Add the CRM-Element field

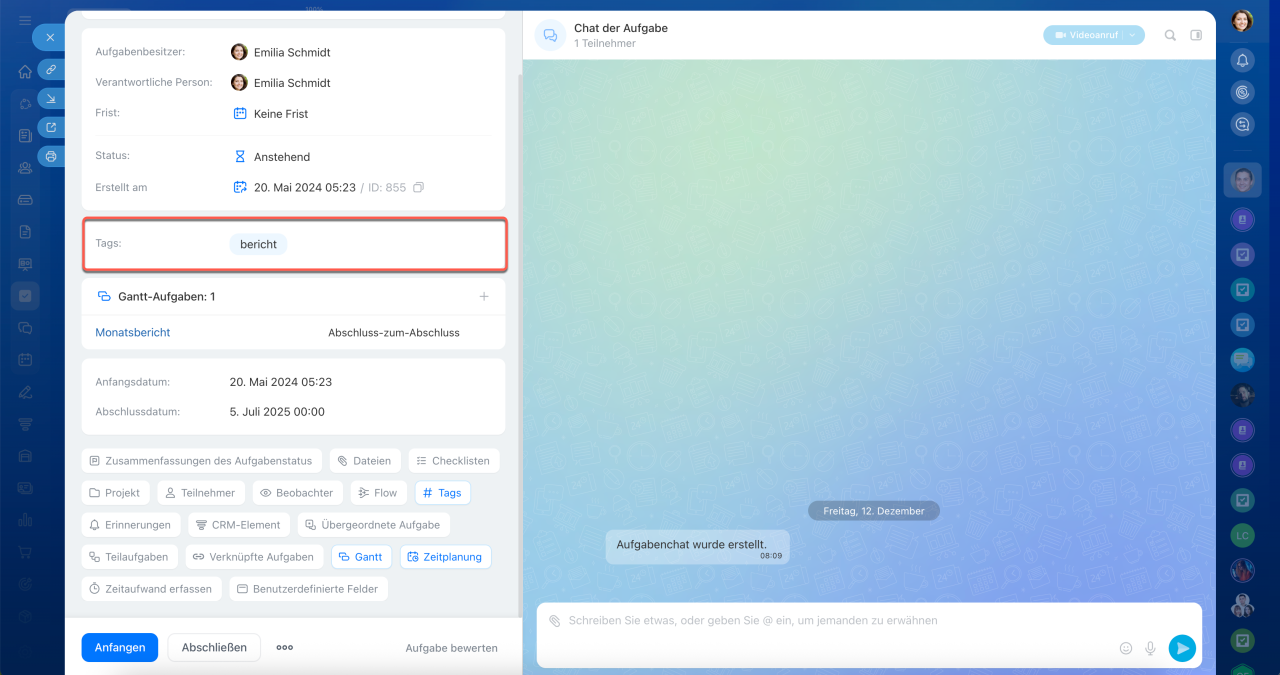click(239, 525)
